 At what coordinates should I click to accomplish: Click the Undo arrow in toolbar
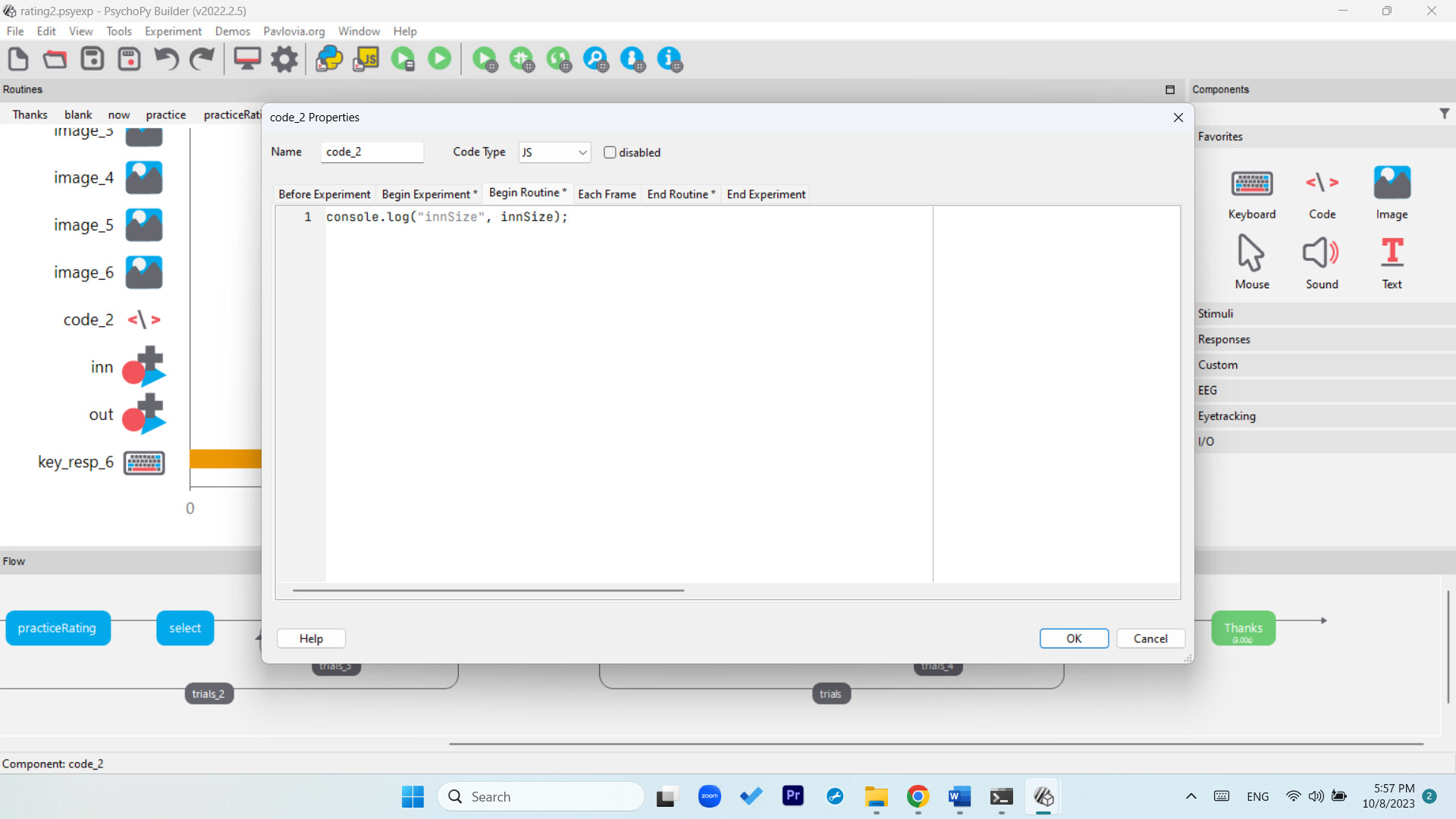tap(166, 58)
